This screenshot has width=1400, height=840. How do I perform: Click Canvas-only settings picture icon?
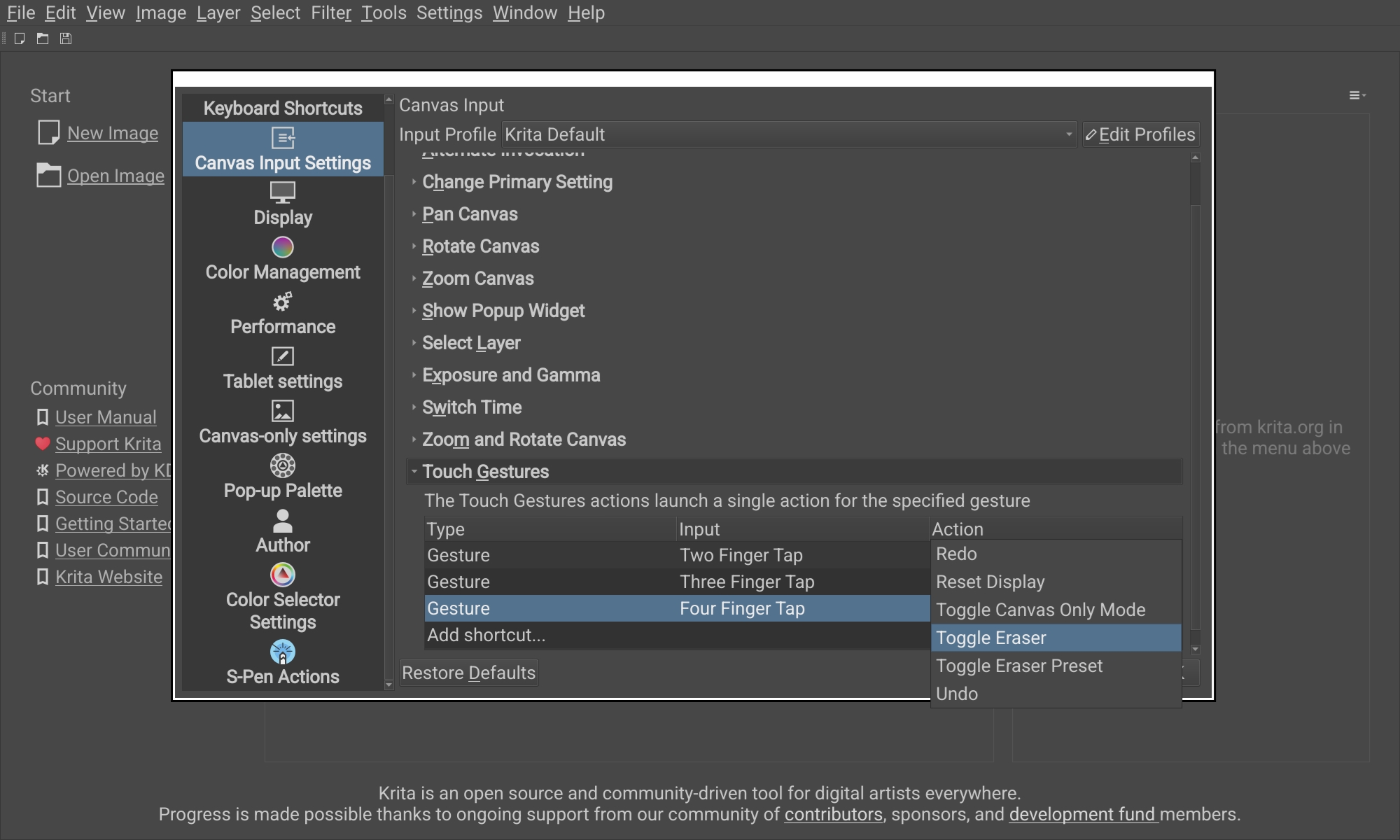pos(282,411)
